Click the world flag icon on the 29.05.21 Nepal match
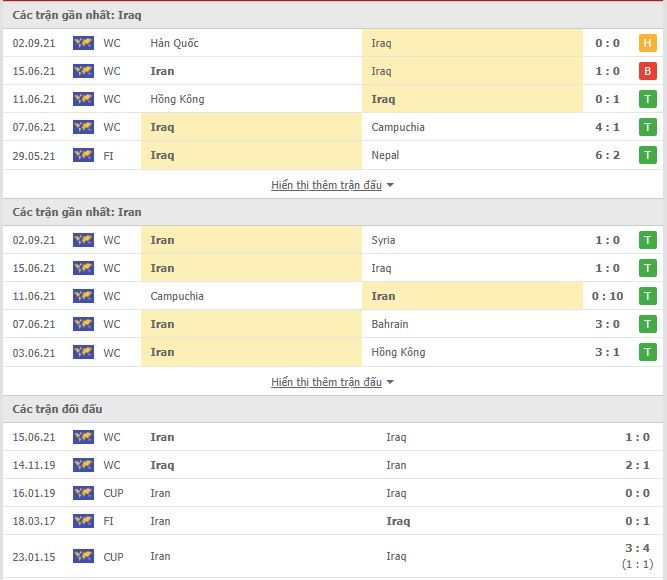 (x=83, y=155)
